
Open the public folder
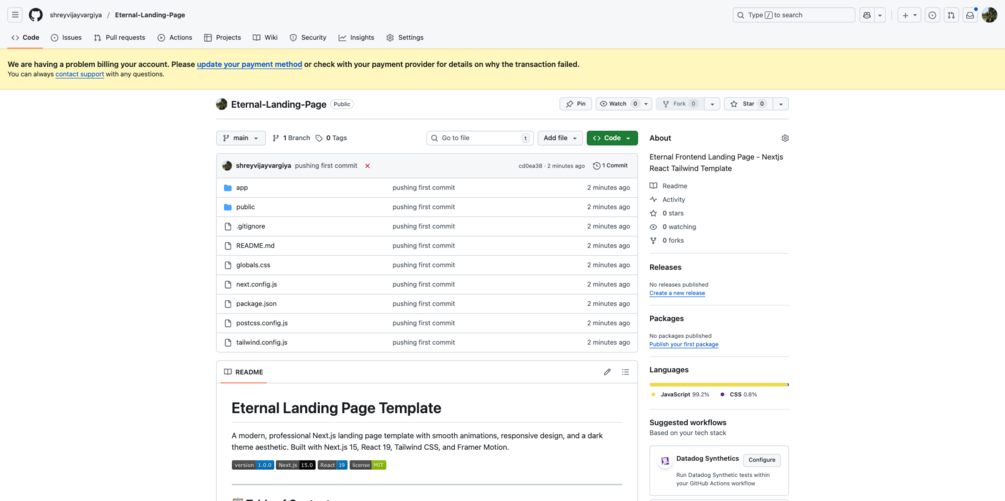[245, 207]
